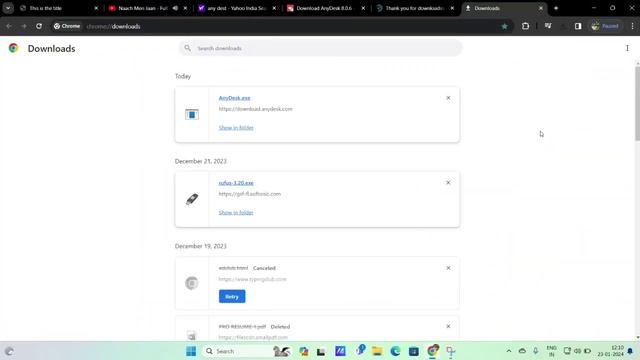
Task: Open the Snipping Tool taskbar icon
Action: click(x=451, y=351)
